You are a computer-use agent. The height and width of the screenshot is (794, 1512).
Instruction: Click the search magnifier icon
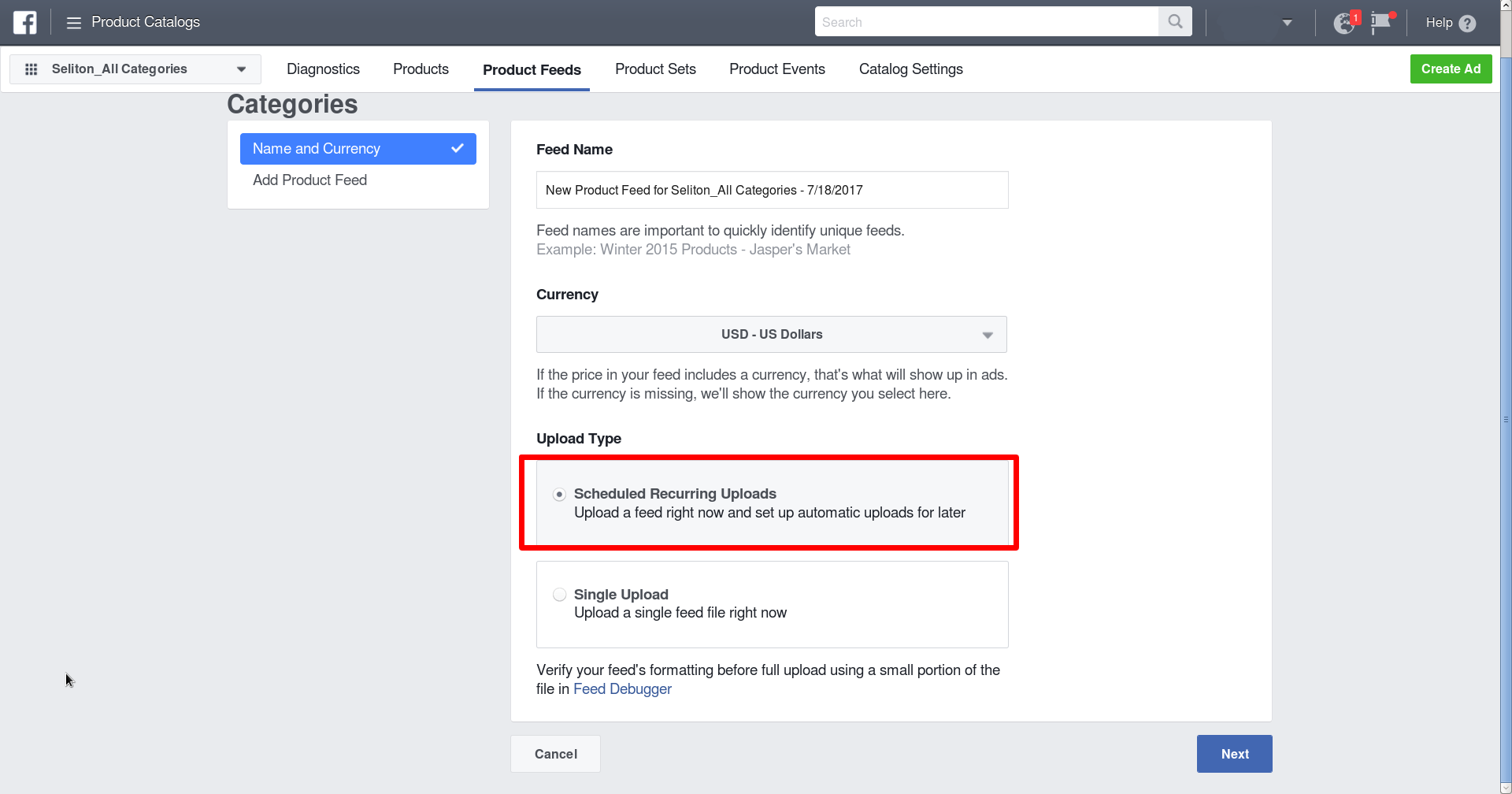pyautogui.click(x=1174, y=21)
